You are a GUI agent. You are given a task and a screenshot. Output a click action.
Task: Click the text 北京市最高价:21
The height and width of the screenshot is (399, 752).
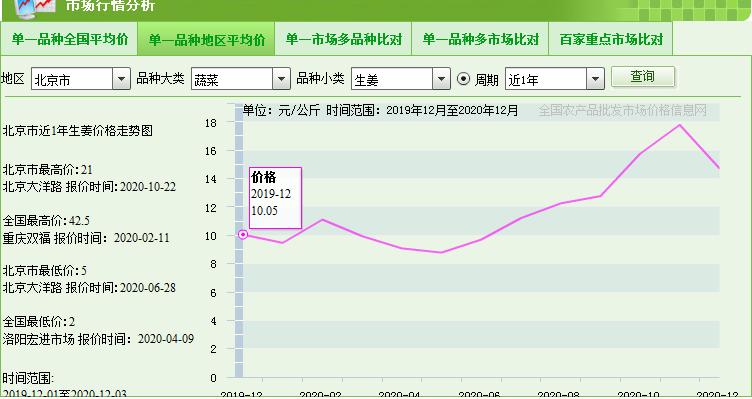click(x=47, y=170)
